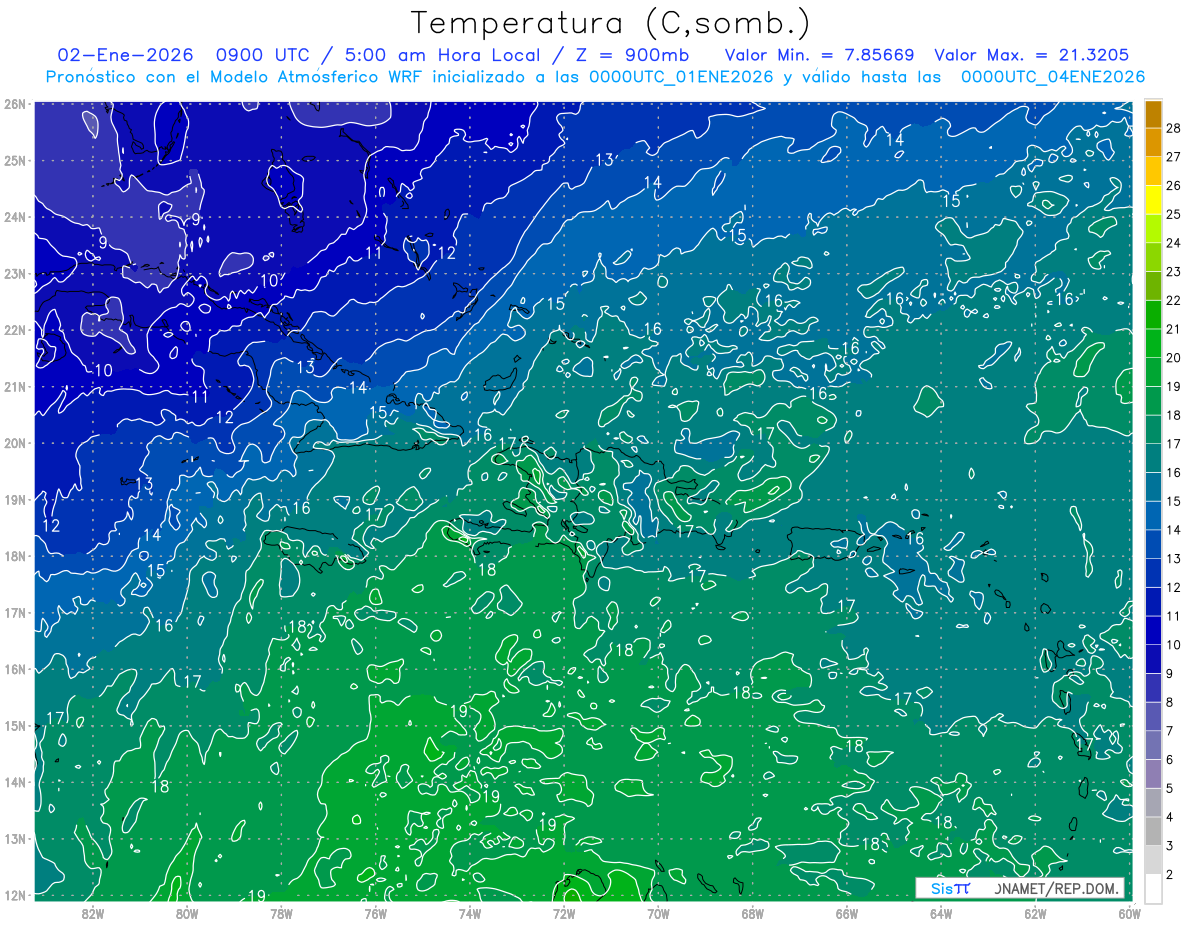Click the color scale label "4"
This screenshot has width=1200, height=927.
1170,817
